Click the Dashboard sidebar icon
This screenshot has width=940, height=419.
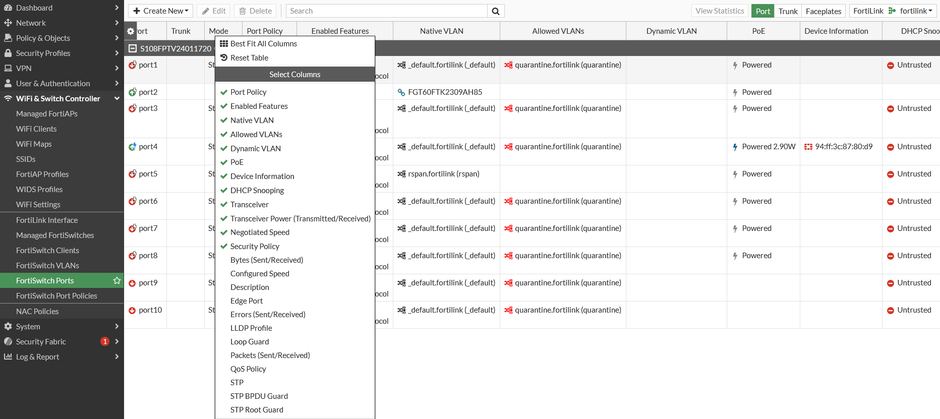point(8,7)
